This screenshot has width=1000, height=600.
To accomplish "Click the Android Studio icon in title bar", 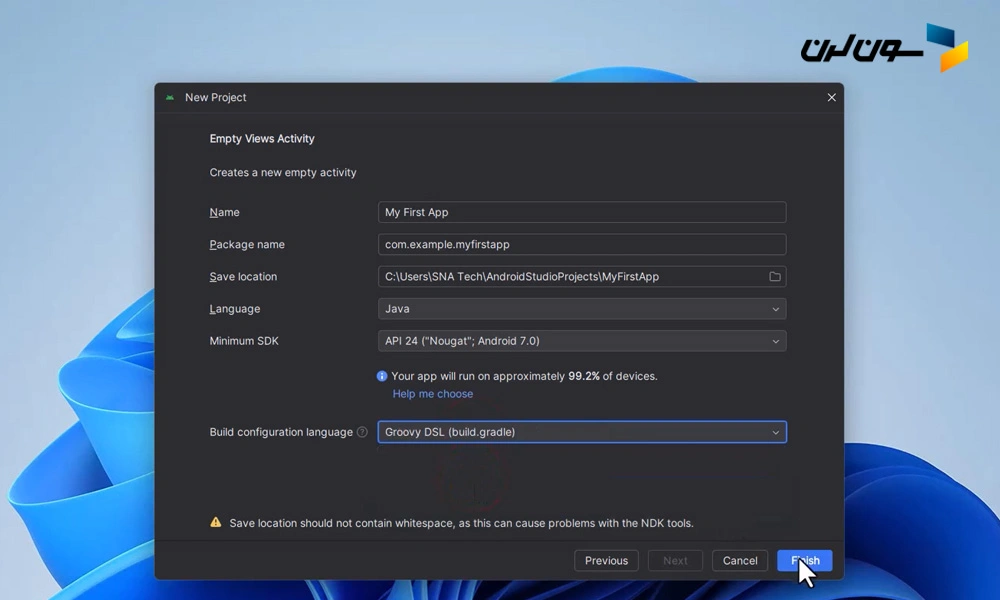I will point(170,98).
